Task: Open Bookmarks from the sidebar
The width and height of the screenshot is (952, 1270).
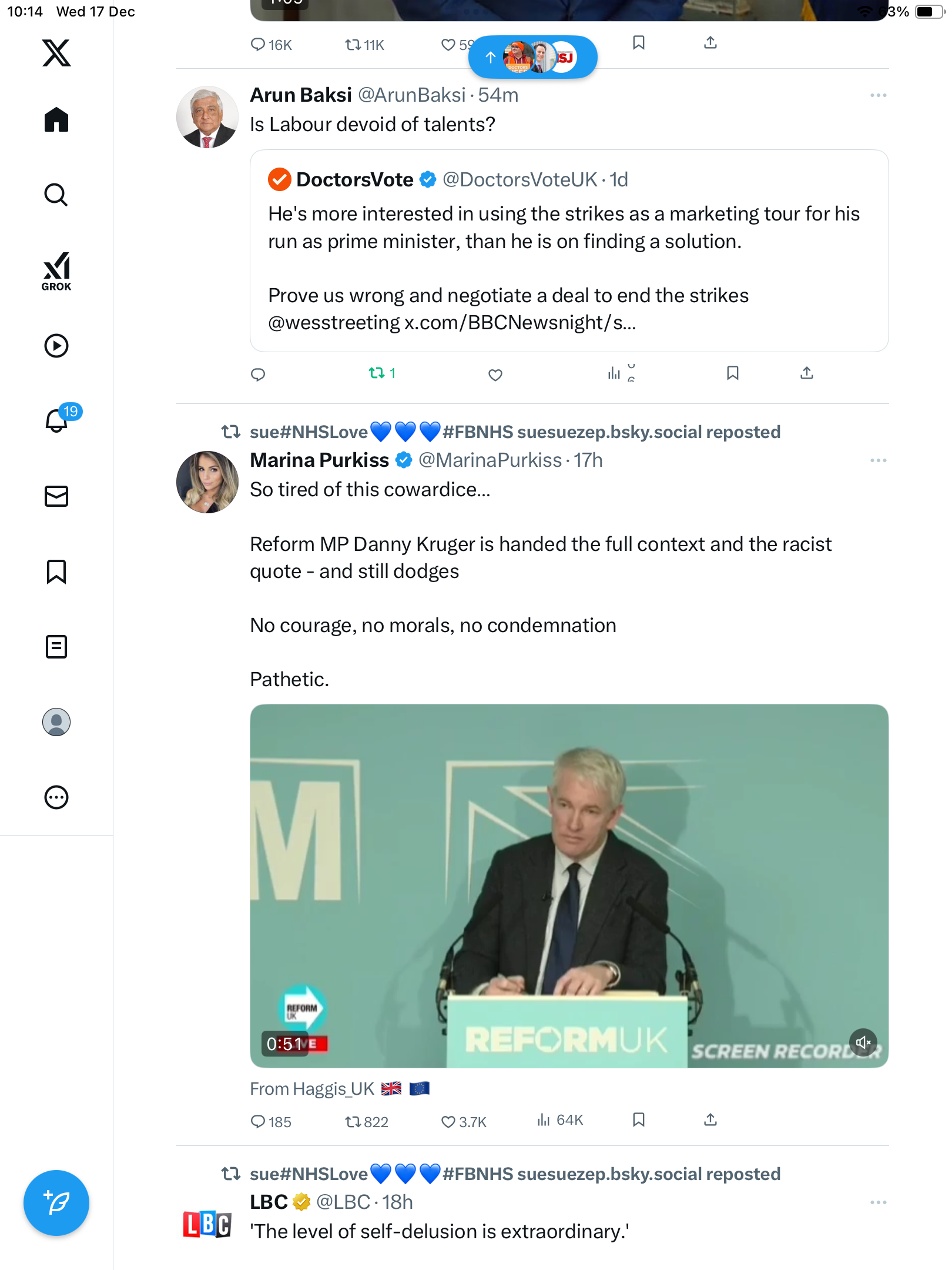Action: coord(56,571)
